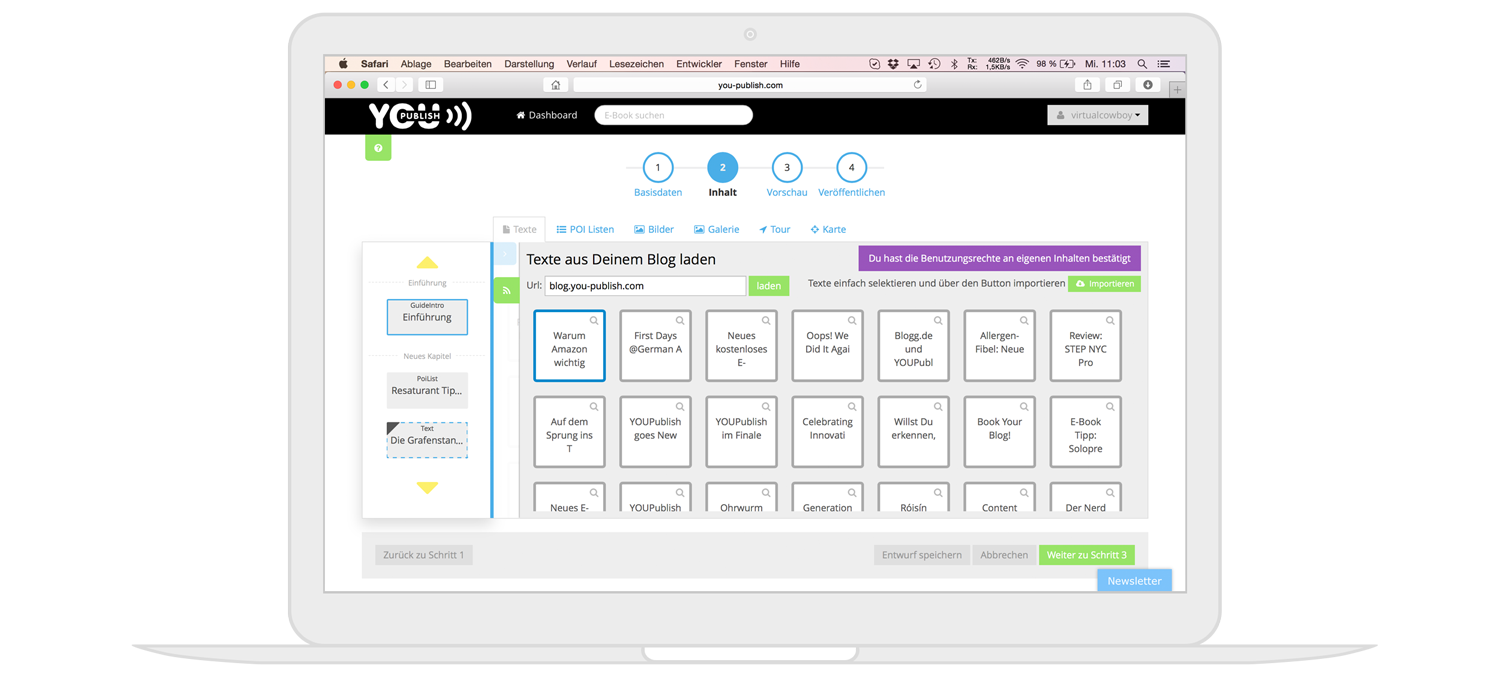Click magnifier on 'Auf dem Sprung ins T' card
Image resolution: width=1500 pixels, height=686 pixels.
click(x=594, y=407)
